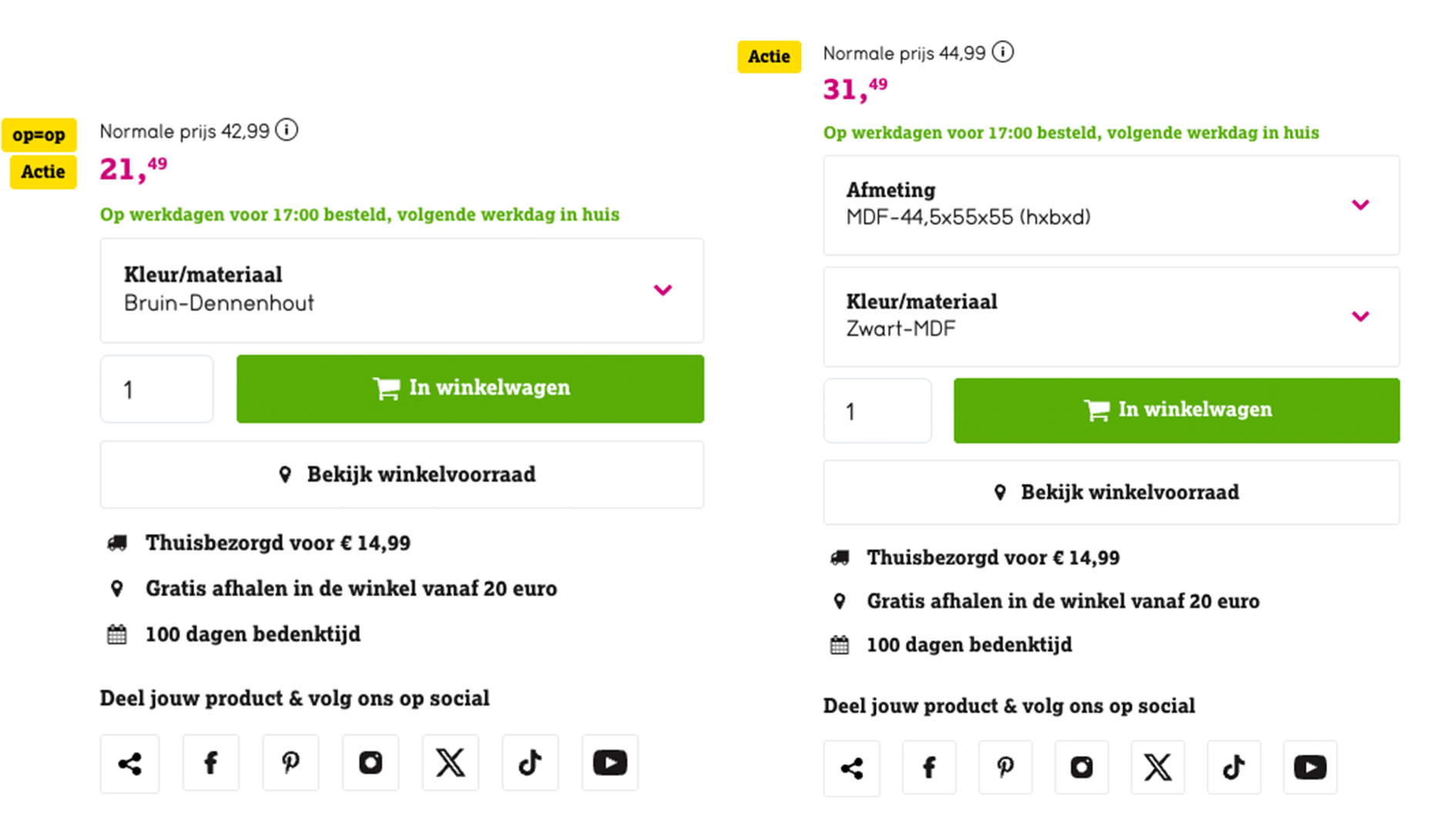Click Bekijk winkelvoorraad for the Zwart-MDF product
This screenshot has width=1456, height=819.
pos(1112,492)
